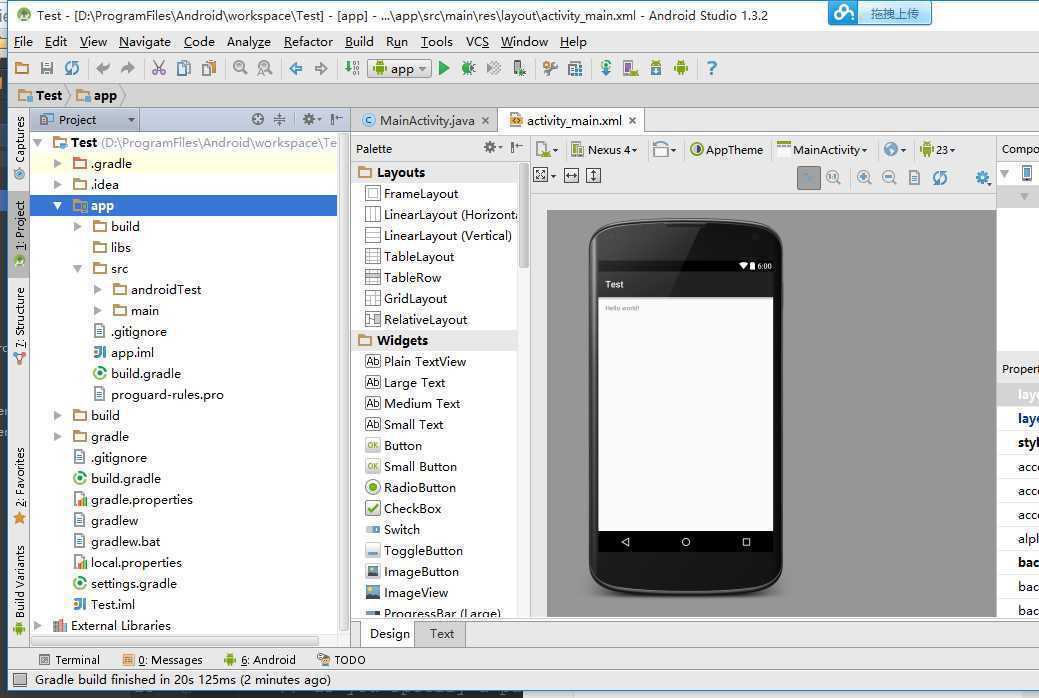Click the Cut scissors icon

[x=159, y=68]
